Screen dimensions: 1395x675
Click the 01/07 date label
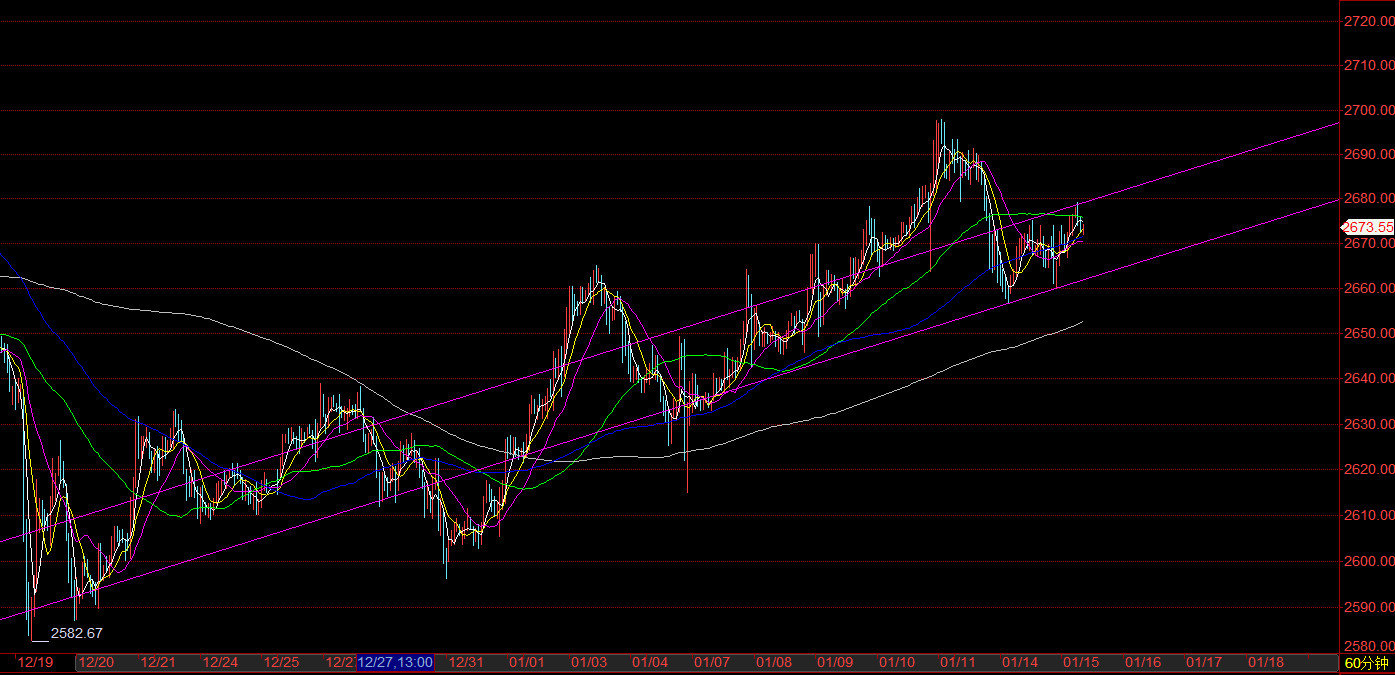point(711,662)
